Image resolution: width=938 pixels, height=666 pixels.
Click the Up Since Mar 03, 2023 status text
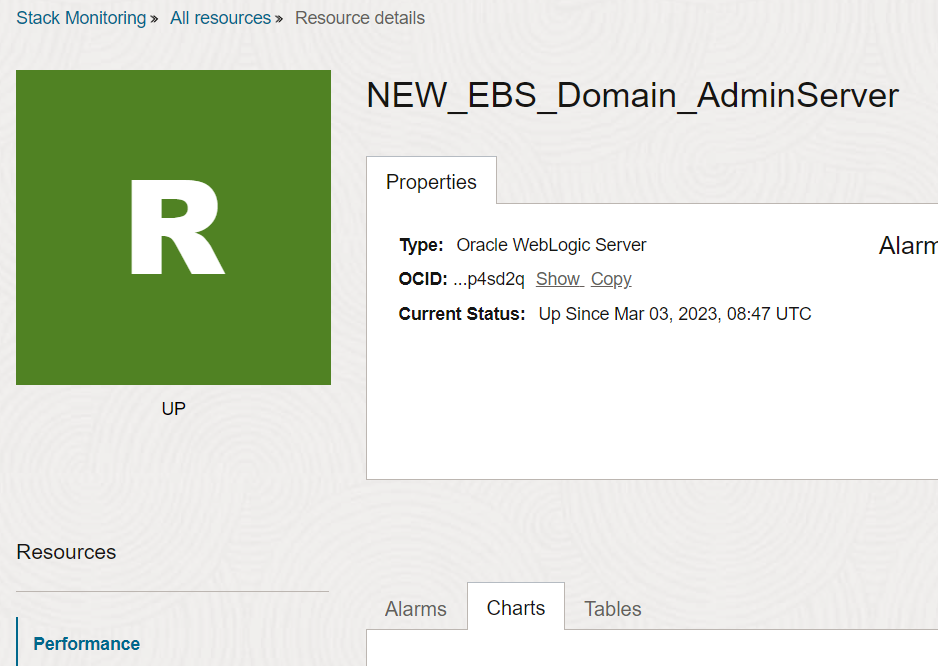point(675,314)
